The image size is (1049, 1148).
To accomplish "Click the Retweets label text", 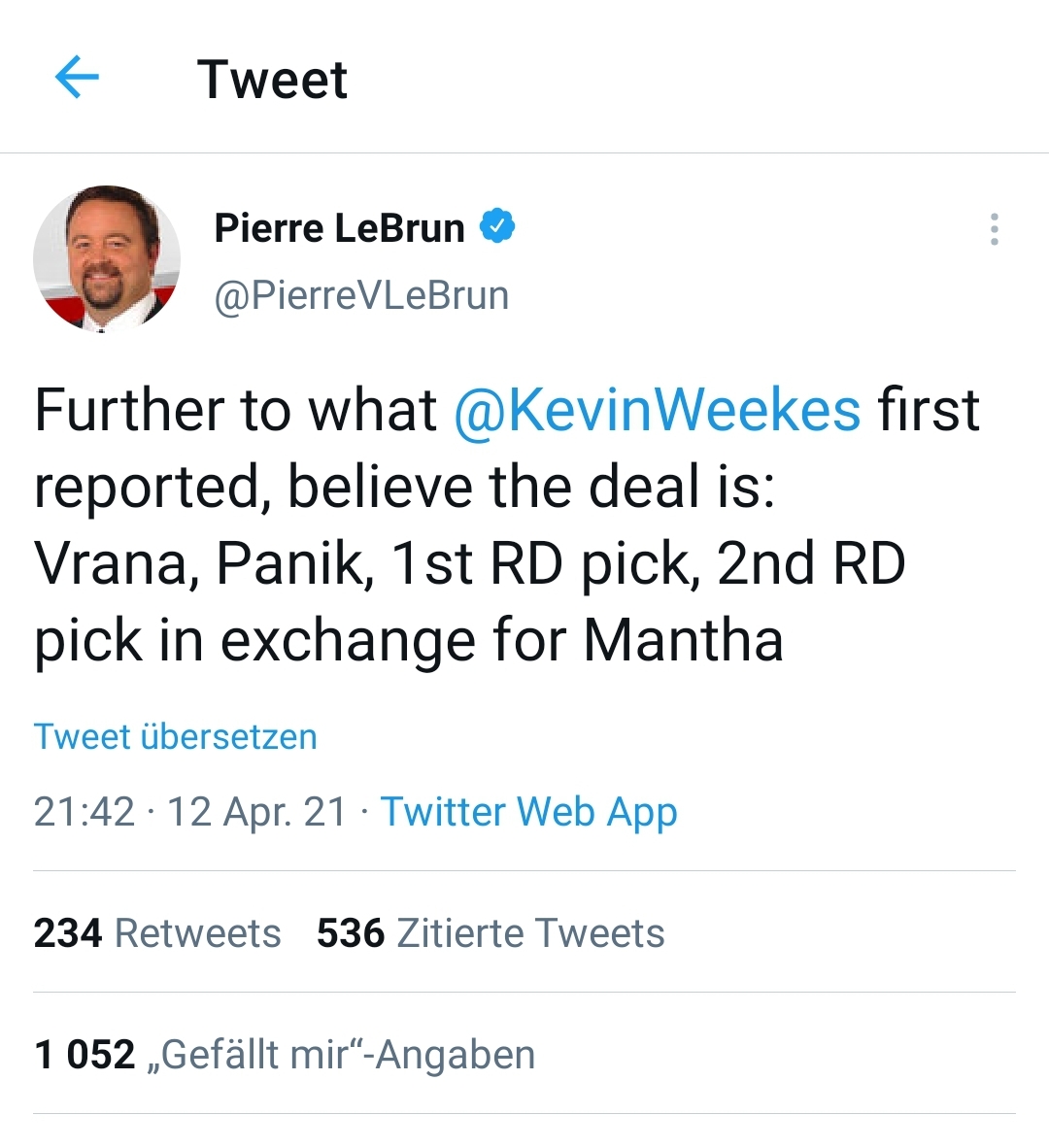I will click(x=198, y=933).
